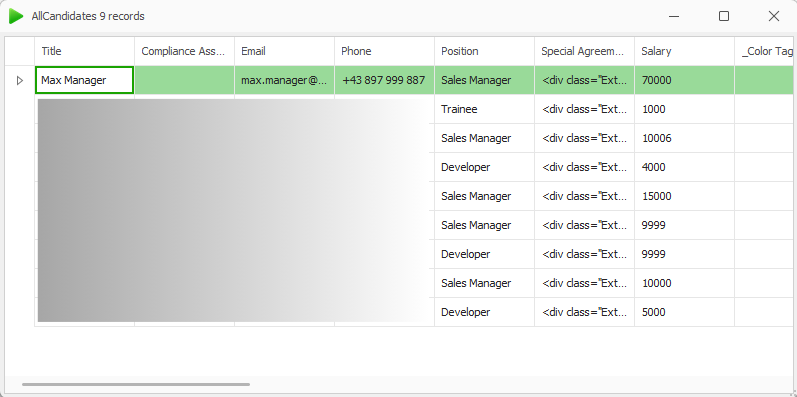
Task: Sort by the Email column header
Action: tap(285, 51)
